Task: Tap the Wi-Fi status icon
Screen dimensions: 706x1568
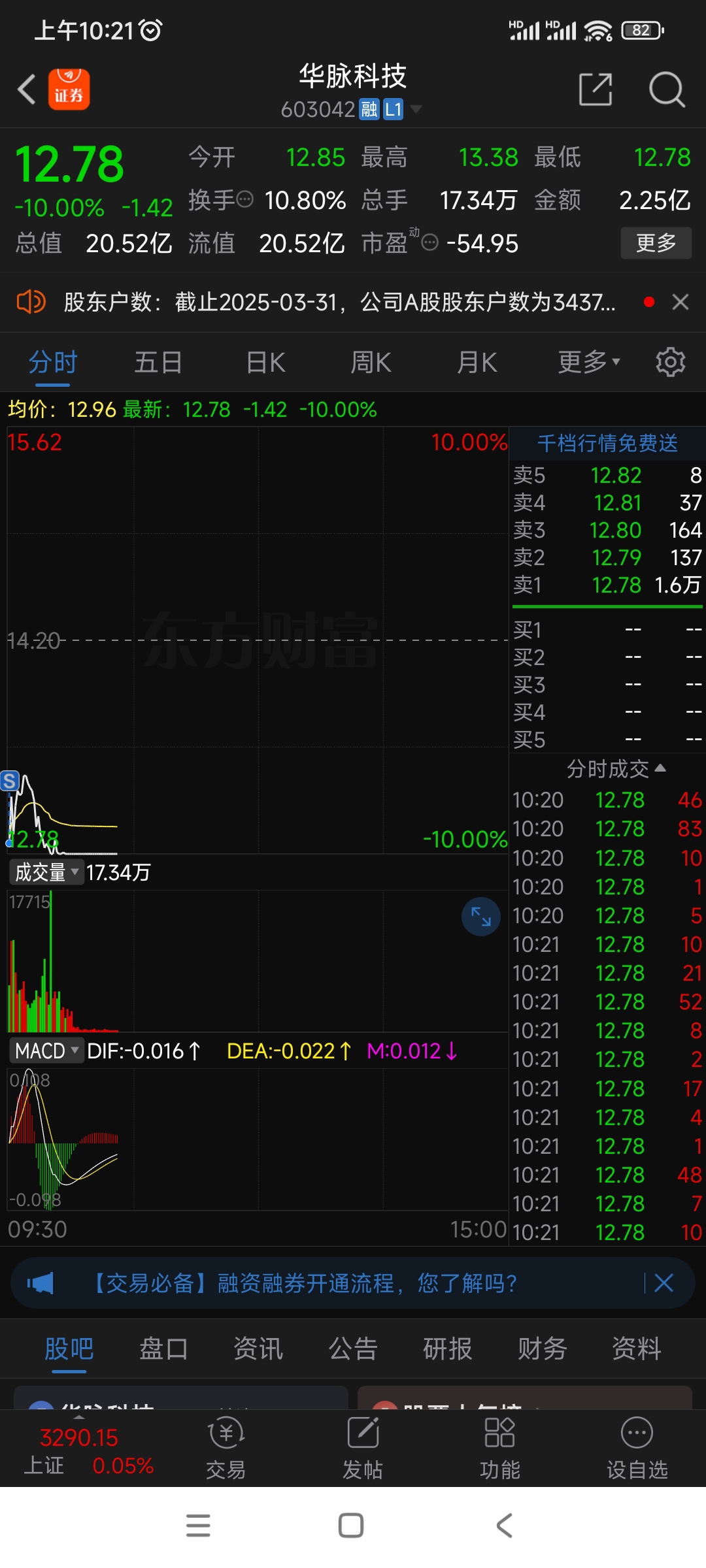Action: [x=598, y=30]
